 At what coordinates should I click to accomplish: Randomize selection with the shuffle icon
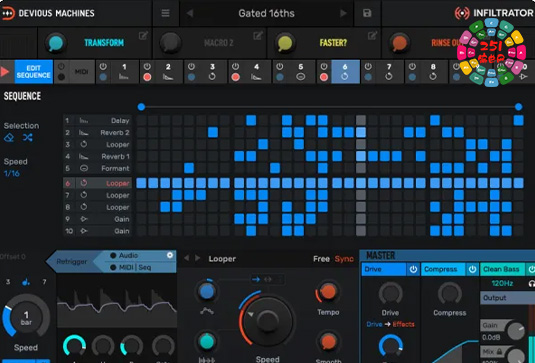[28, 137]
